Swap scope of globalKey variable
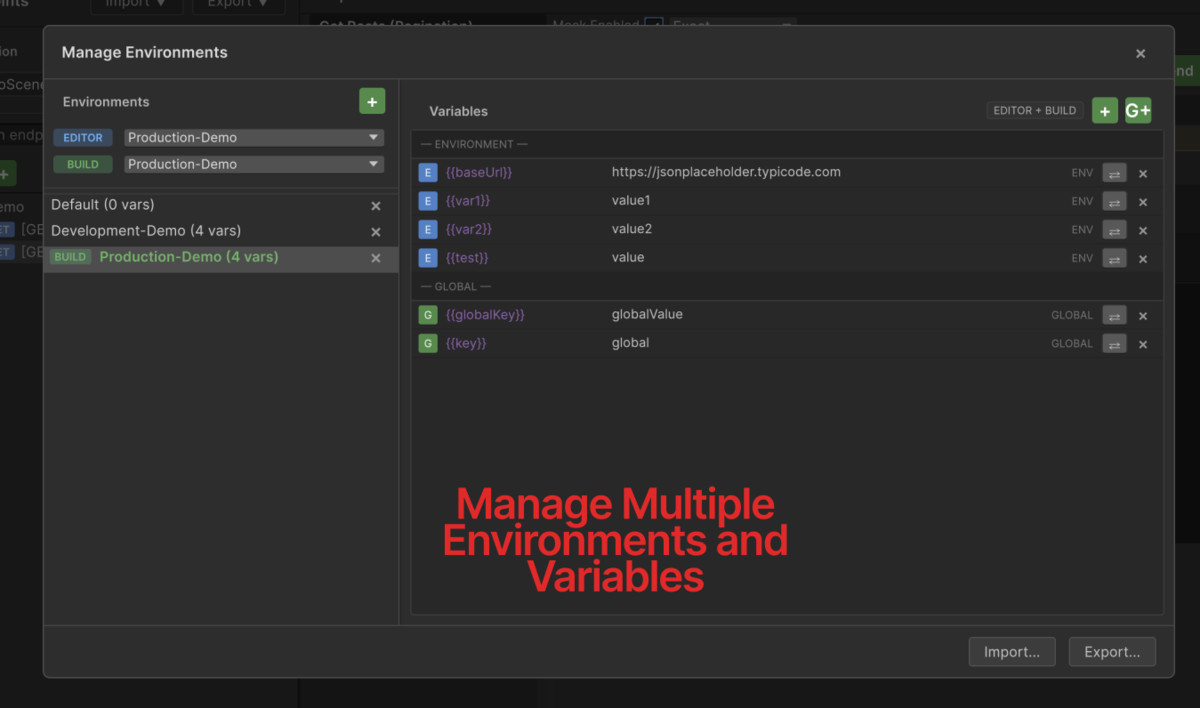The height and width of the screenshot is (708, 1200). click(1114, 315)
